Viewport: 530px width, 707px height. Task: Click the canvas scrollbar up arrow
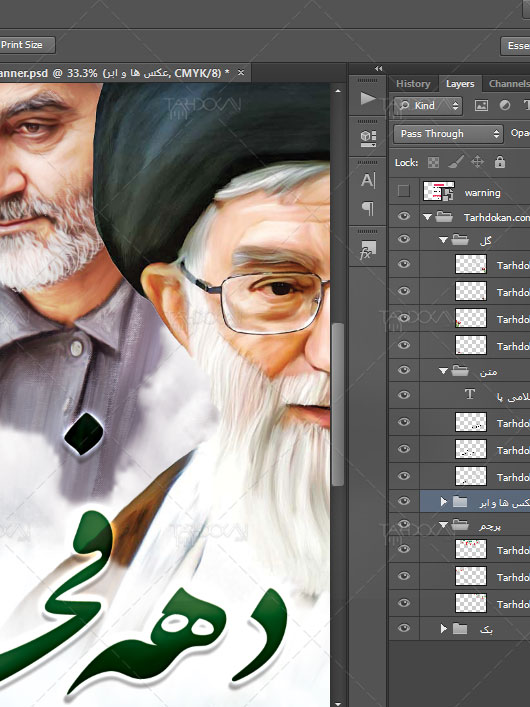click(338, 91)
